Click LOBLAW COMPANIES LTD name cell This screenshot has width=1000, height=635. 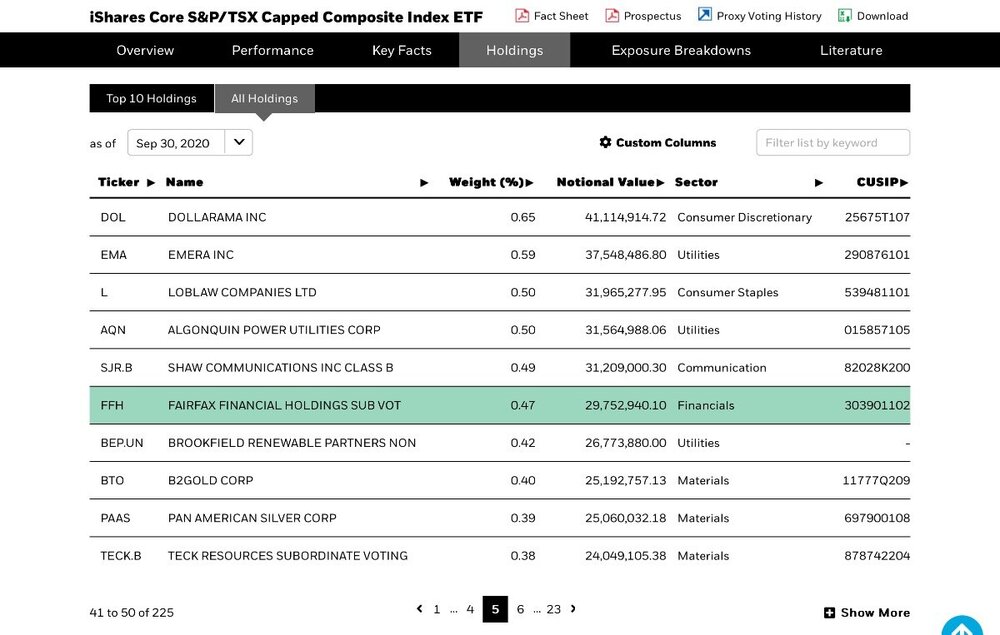pyautogui.click(x=242, y=293)
